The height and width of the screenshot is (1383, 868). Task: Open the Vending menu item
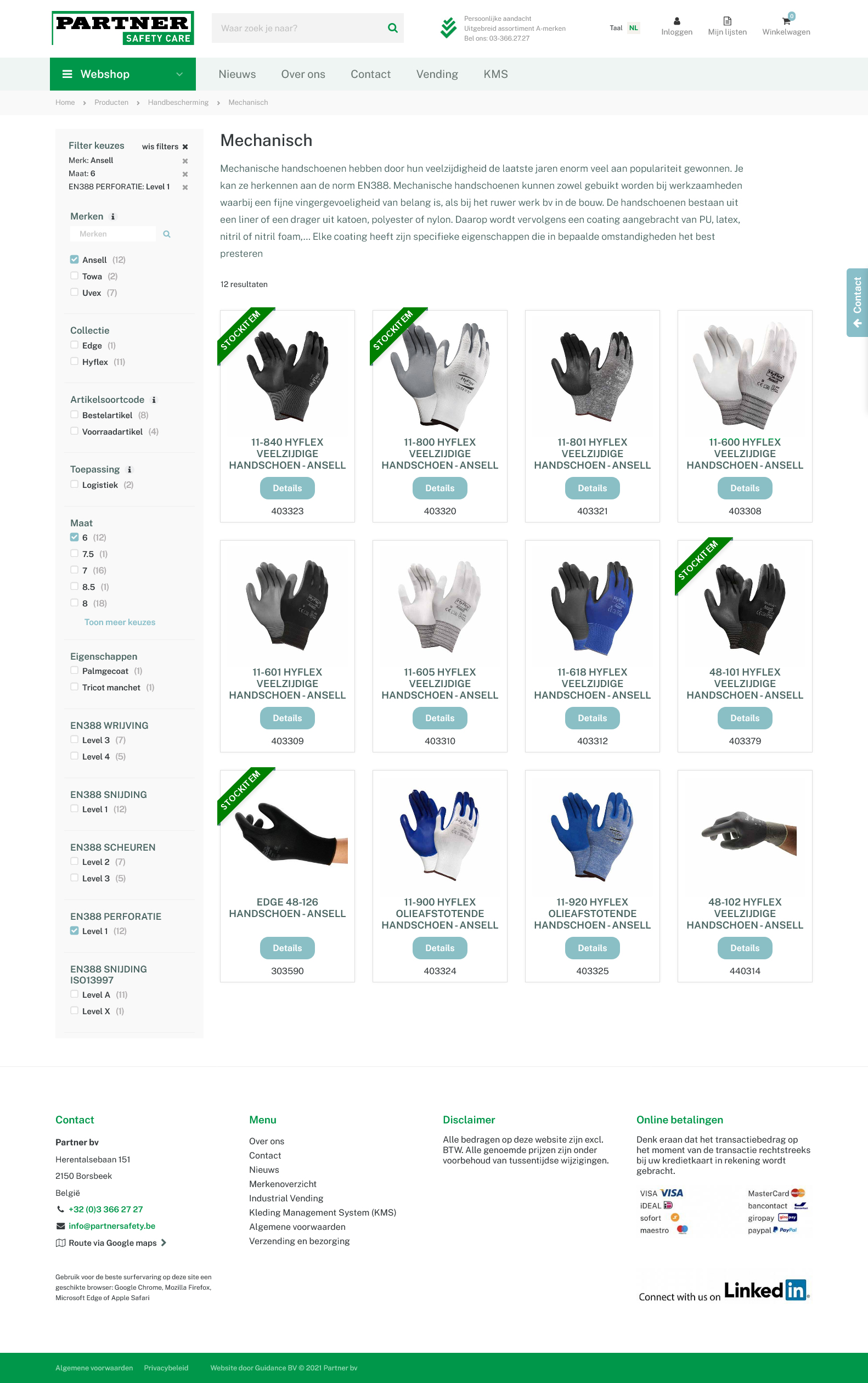(x=437, y=74)
